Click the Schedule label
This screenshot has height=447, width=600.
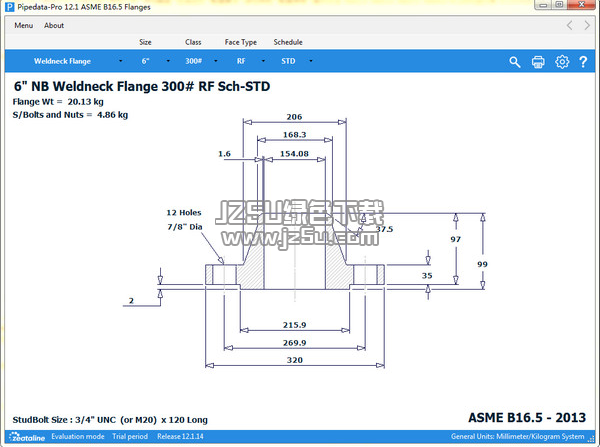(288, 42)
